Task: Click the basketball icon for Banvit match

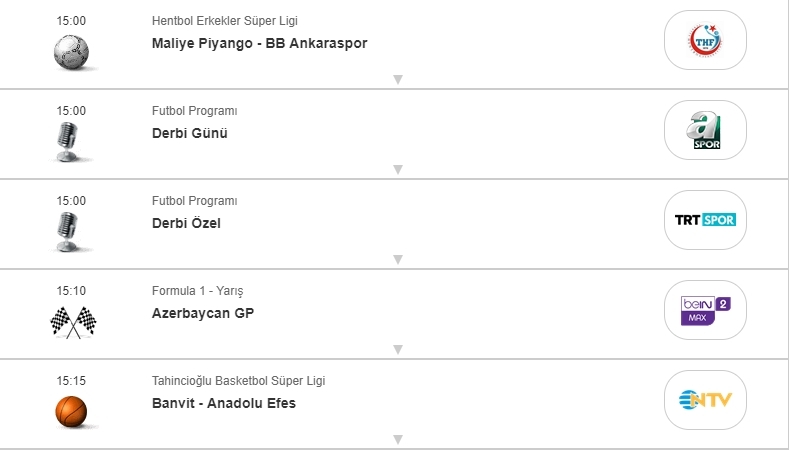Action: [71, 411]
